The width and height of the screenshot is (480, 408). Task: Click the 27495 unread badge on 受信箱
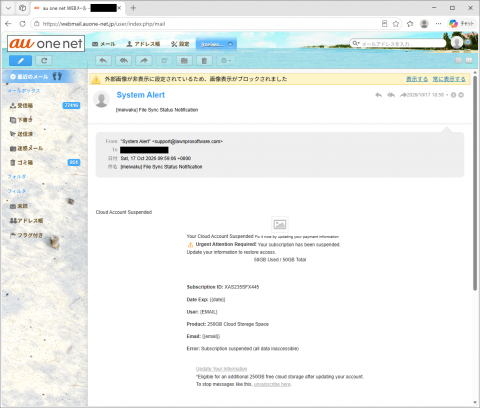point(71,105)
